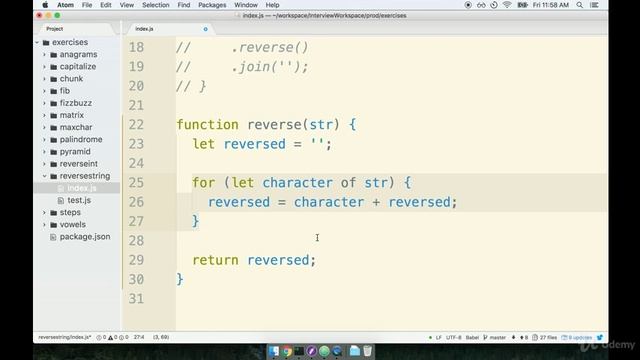The height and width of the screenshot is (360, 640).
Task: Open Notification Center icon
Action: [x=595, y=5]
